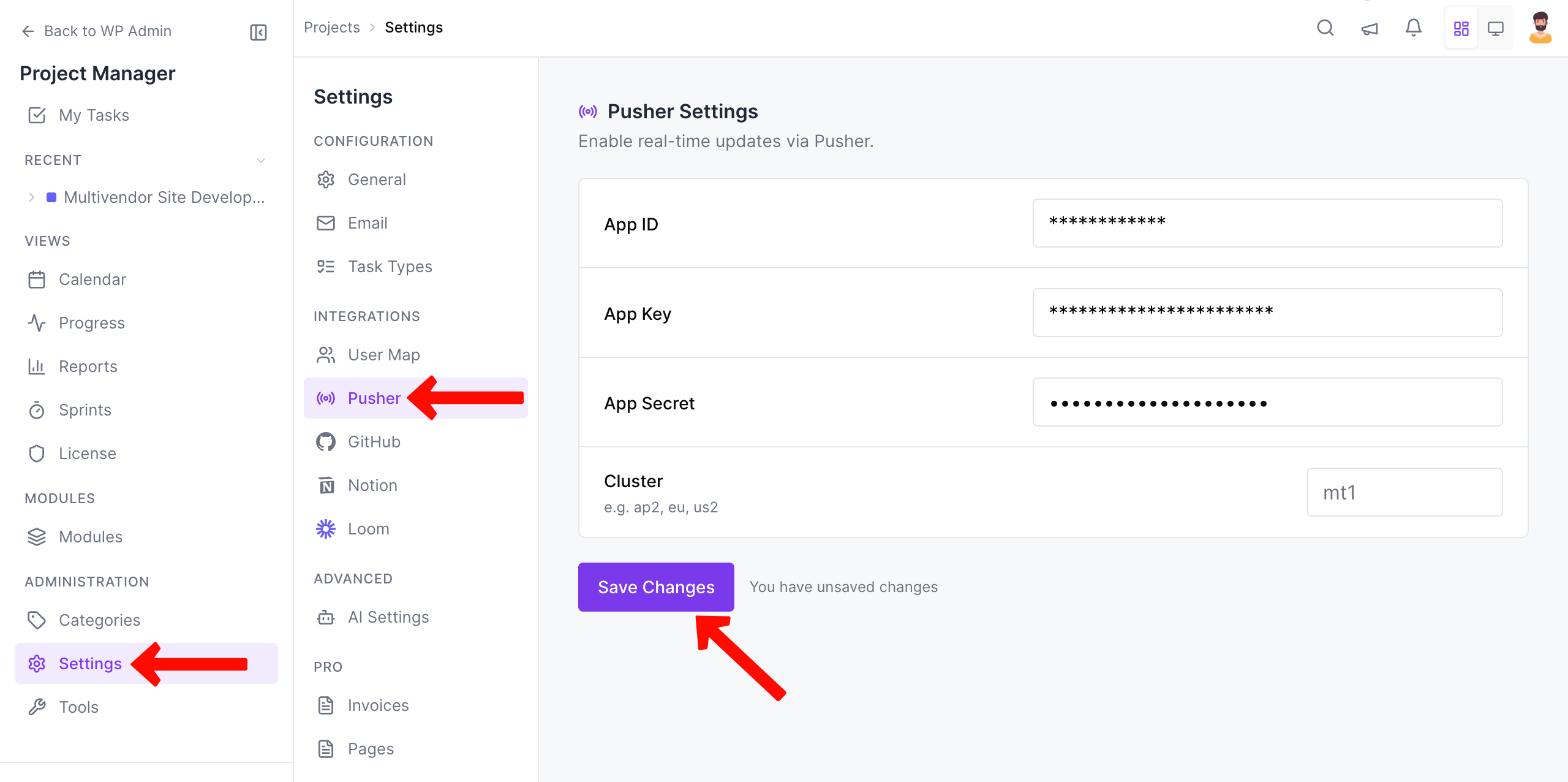Collapse the RECENT section chevron
This screenshot has width=1568, height=782.
click(261, 160)
